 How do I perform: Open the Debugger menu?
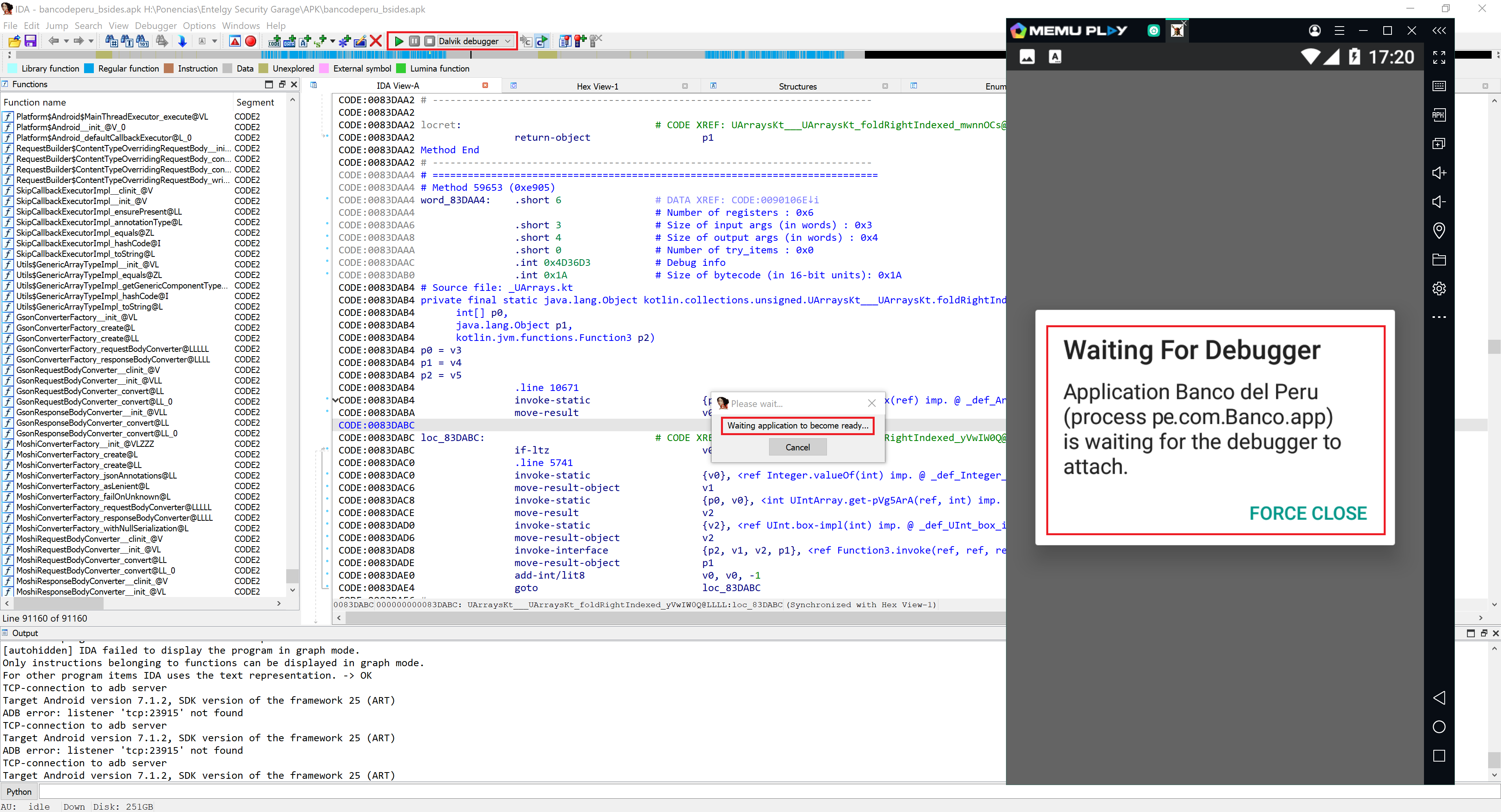click(156, 26)
